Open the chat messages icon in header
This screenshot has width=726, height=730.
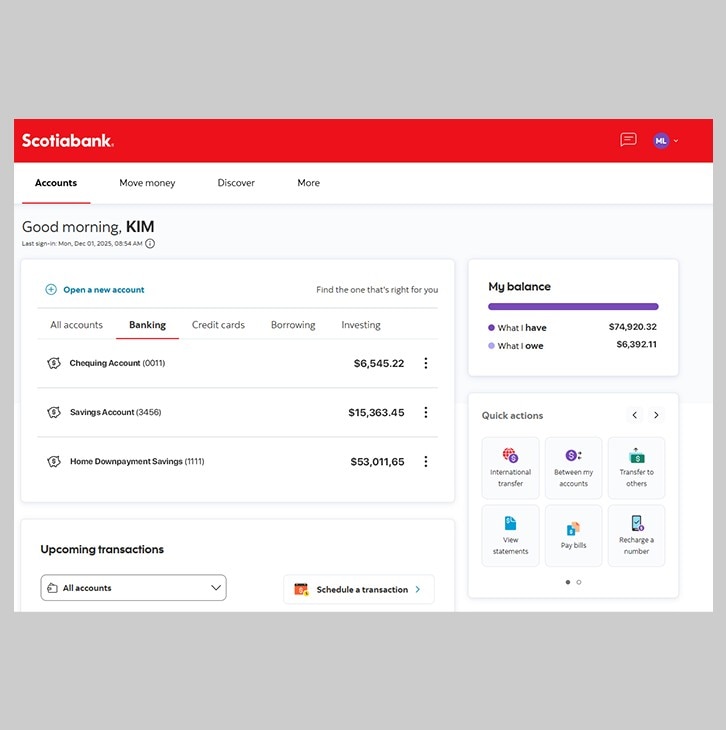pos(628,140)
